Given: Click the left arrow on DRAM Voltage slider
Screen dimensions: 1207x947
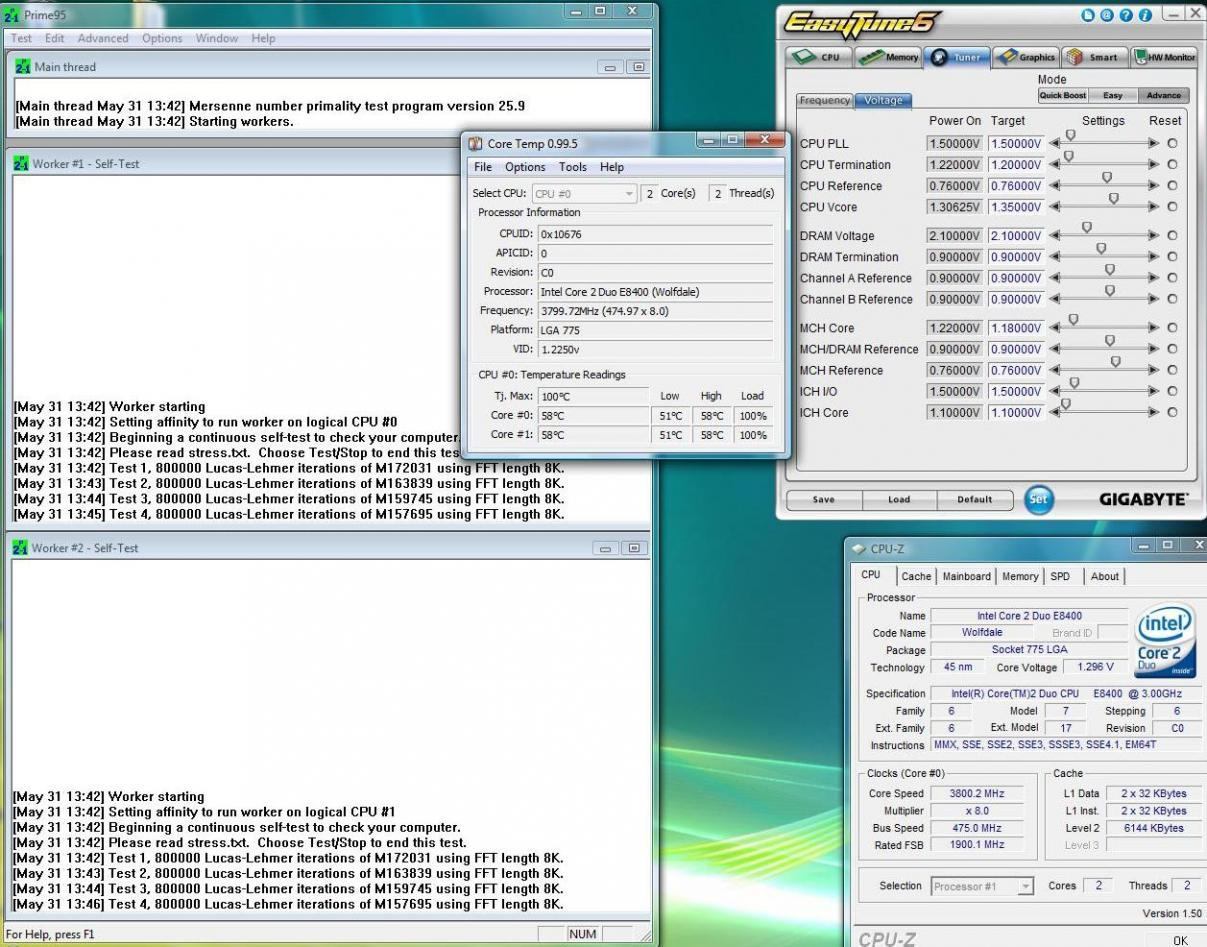Looking at the screenshot, I should pos(1054,236).
